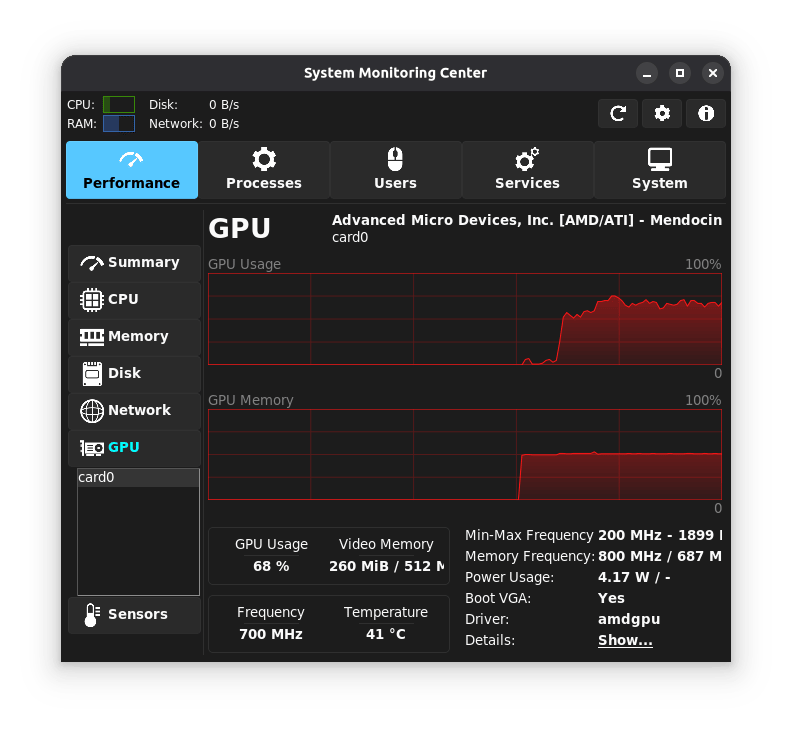Click the Services tab gears icon

click(527, 160)
